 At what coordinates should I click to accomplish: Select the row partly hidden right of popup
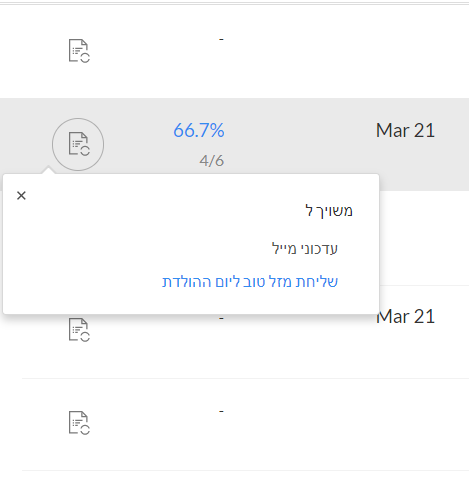click(x=424, y=238)
